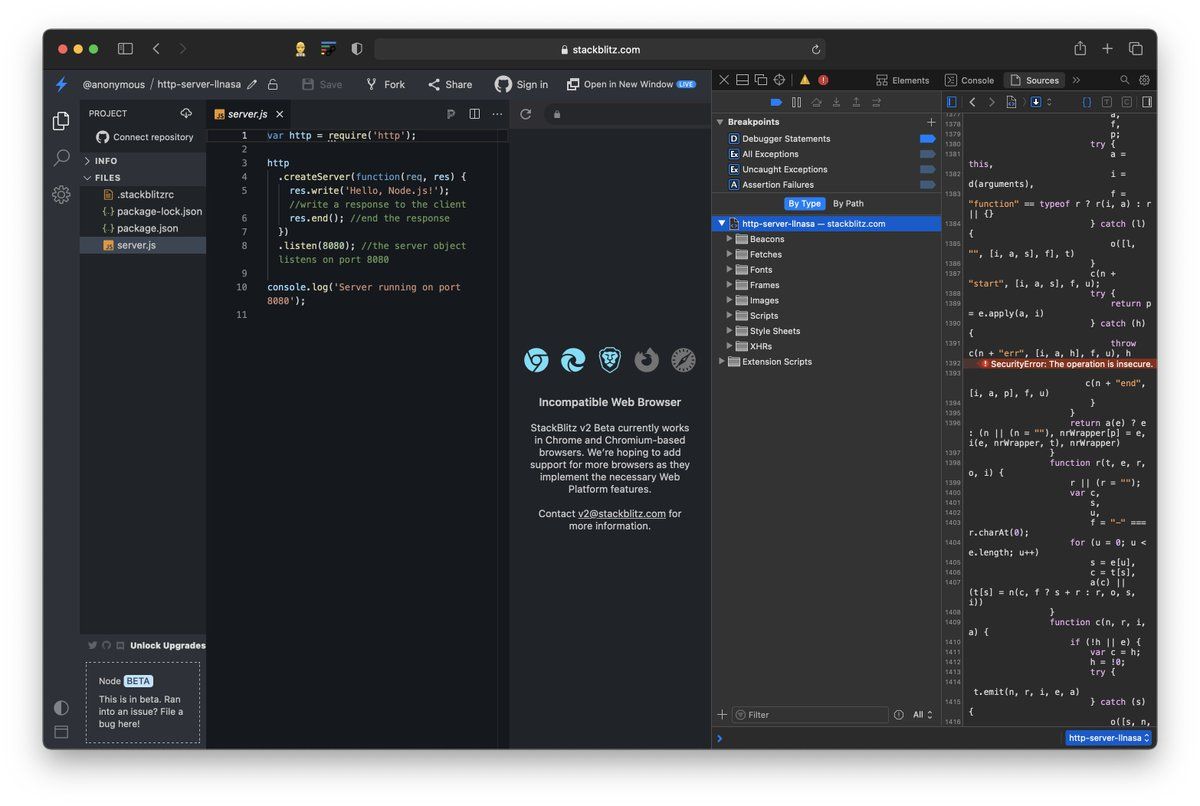Image resolution: width=1200 pixels, height=806 pixels.
Task: Toggle the Debugger Statements breakpoint
Action: (927, 139)
